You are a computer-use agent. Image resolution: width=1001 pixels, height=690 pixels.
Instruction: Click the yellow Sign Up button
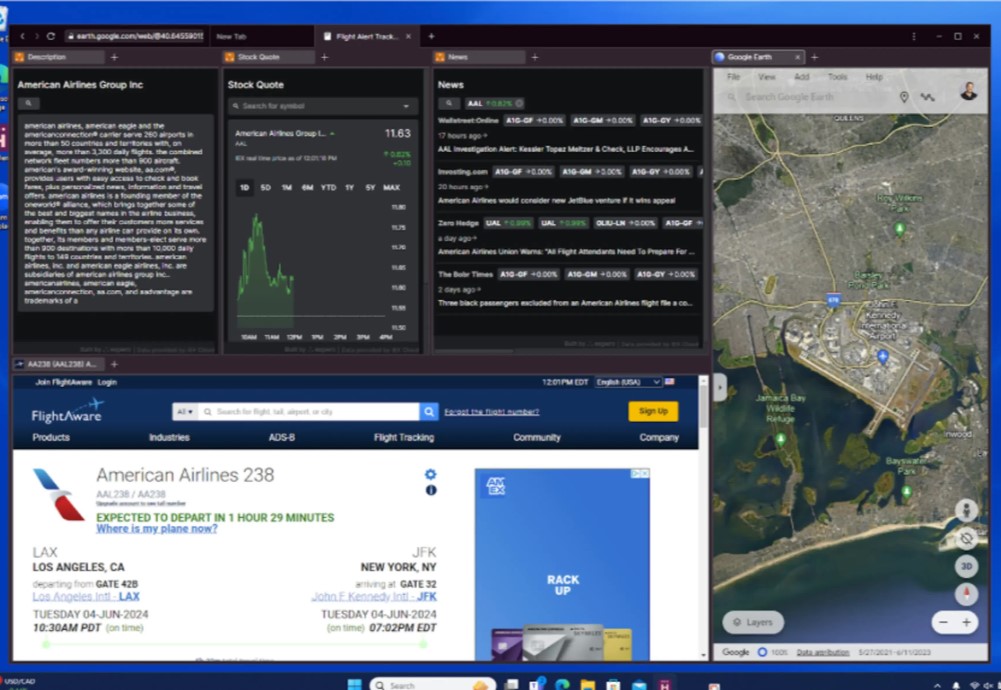pyautogui.click(x=653, y=411)
